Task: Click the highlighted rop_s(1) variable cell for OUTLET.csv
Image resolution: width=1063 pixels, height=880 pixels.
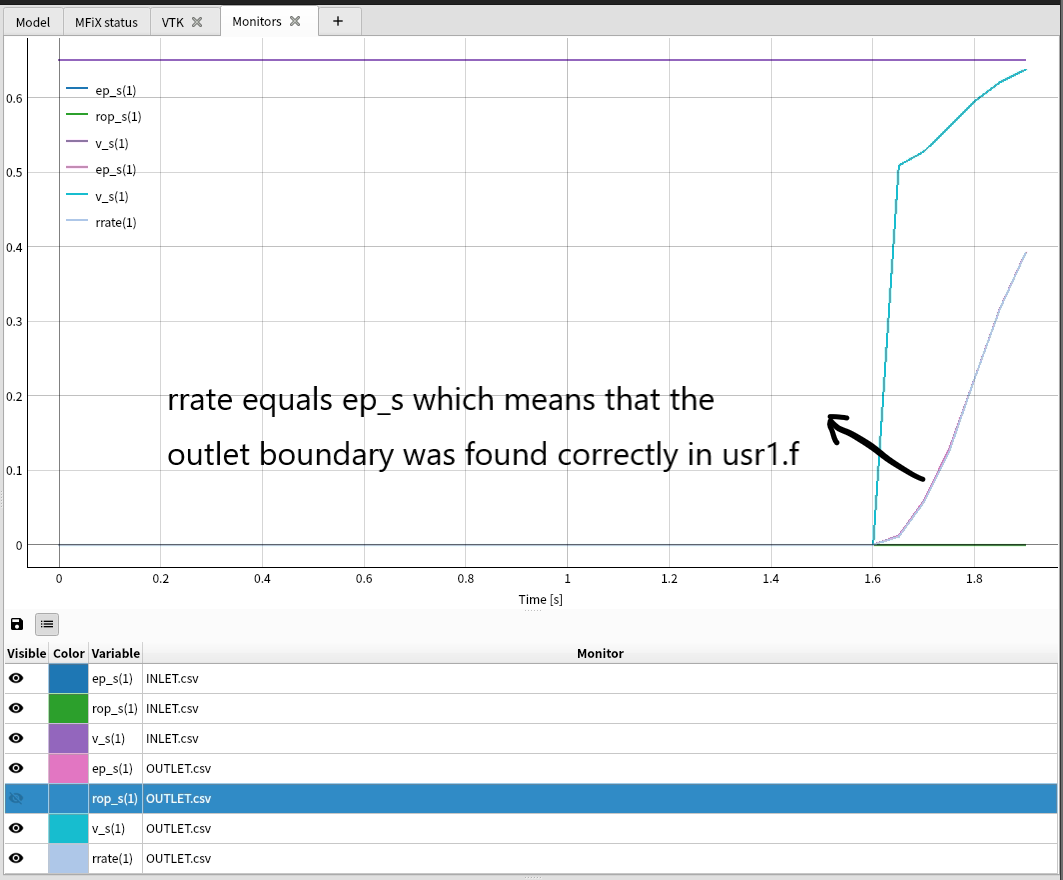Action: [x=115, y=799]
